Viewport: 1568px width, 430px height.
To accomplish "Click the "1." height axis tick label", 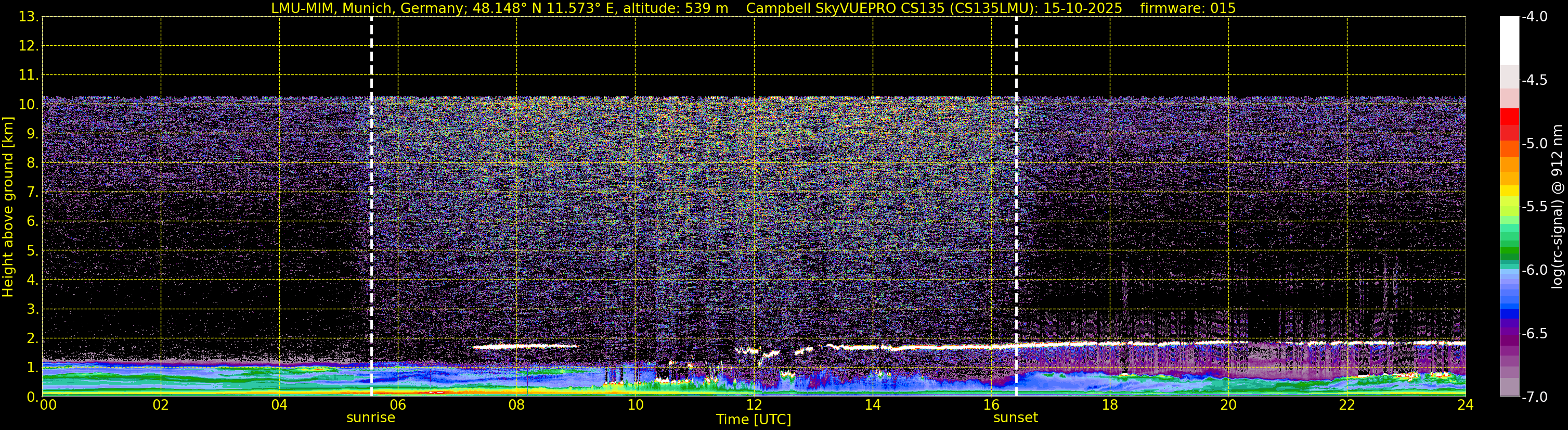I will point(32,368).
